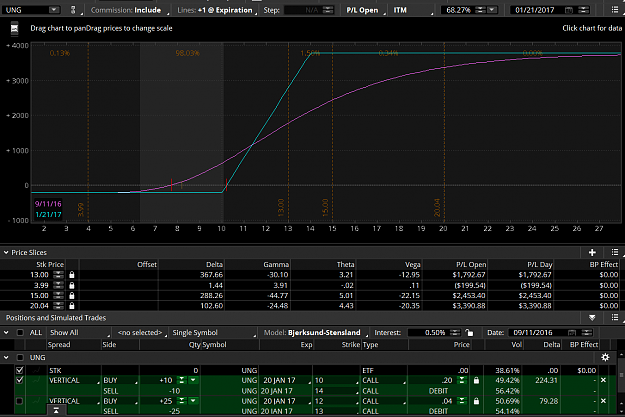Click the collapse-to-top arrow icon at bottom left
625x417 pixels.
56,411
